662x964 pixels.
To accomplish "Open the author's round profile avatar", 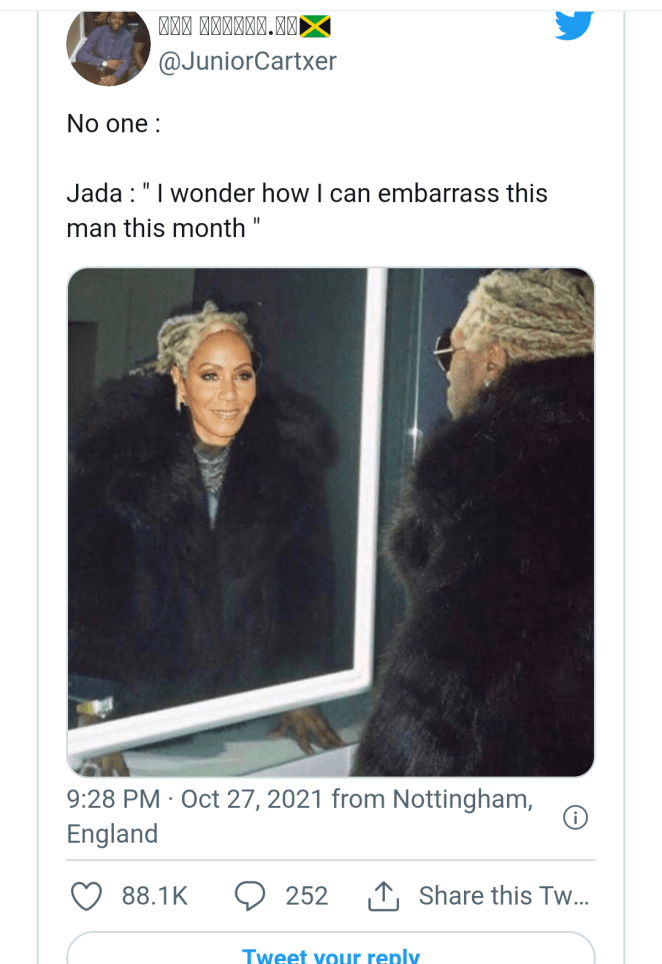I will [108, 48].
